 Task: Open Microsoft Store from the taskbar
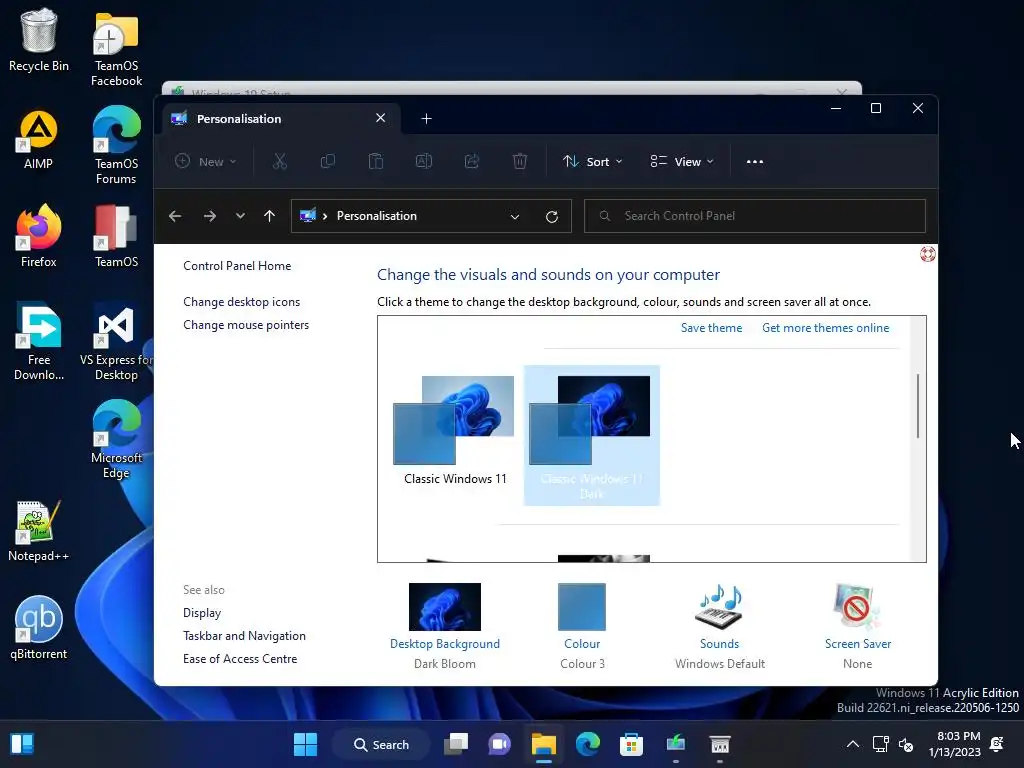(631, 744)
